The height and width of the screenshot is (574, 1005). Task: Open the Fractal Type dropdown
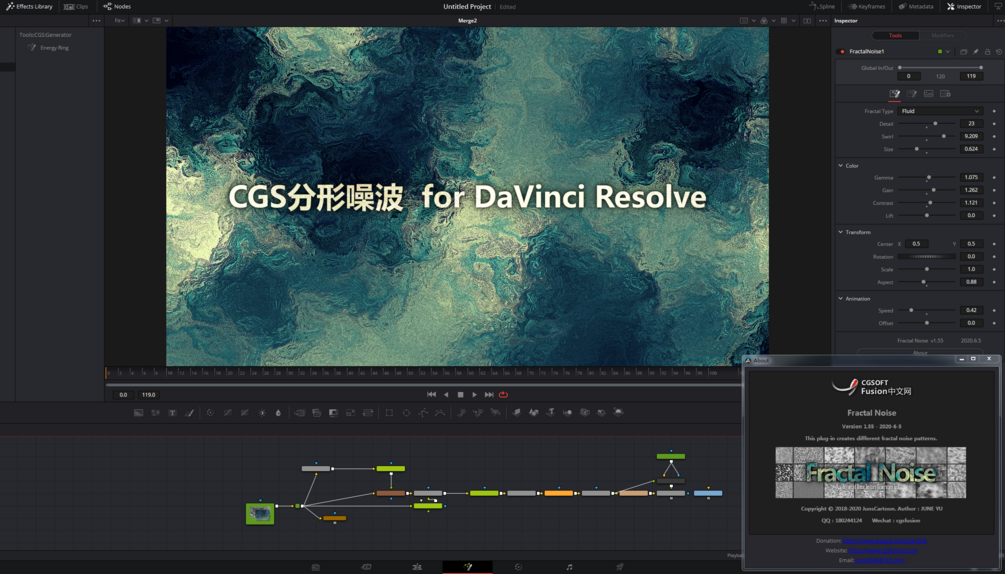940,111
